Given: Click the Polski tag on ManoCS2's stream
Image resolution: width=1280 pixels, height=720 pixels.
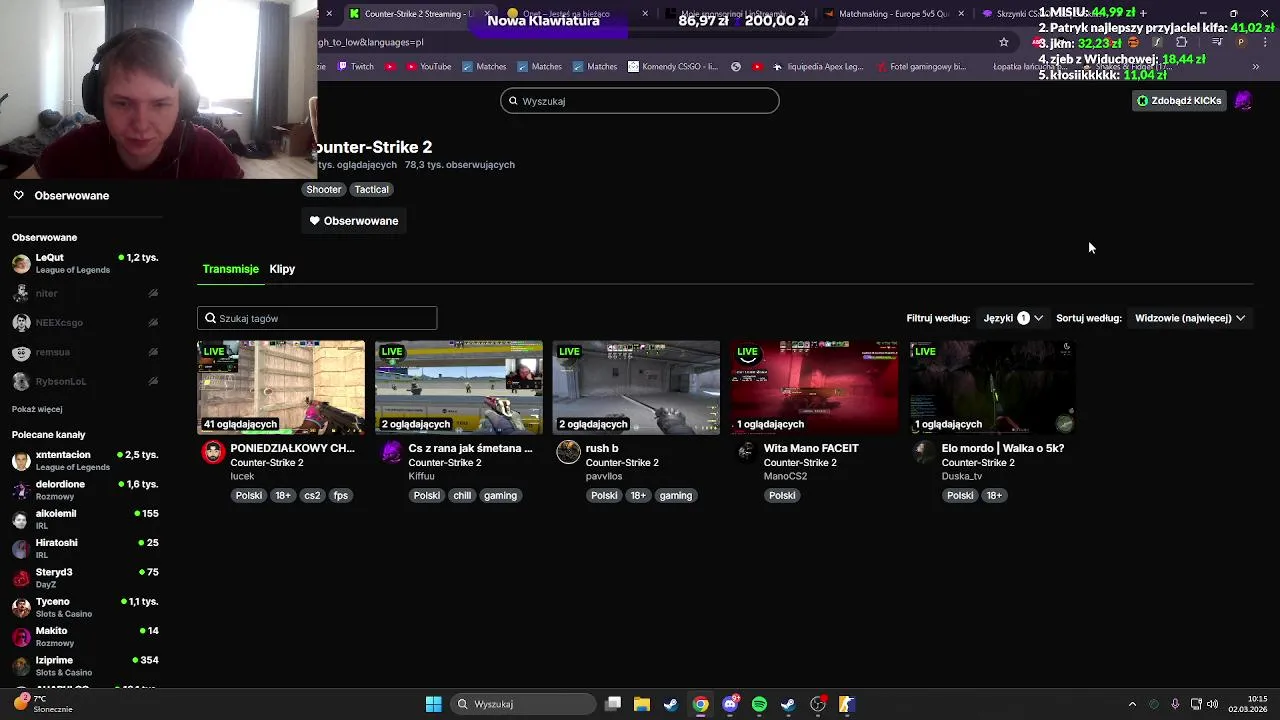Looking at the screenshot, I should (x=782, y=495).
